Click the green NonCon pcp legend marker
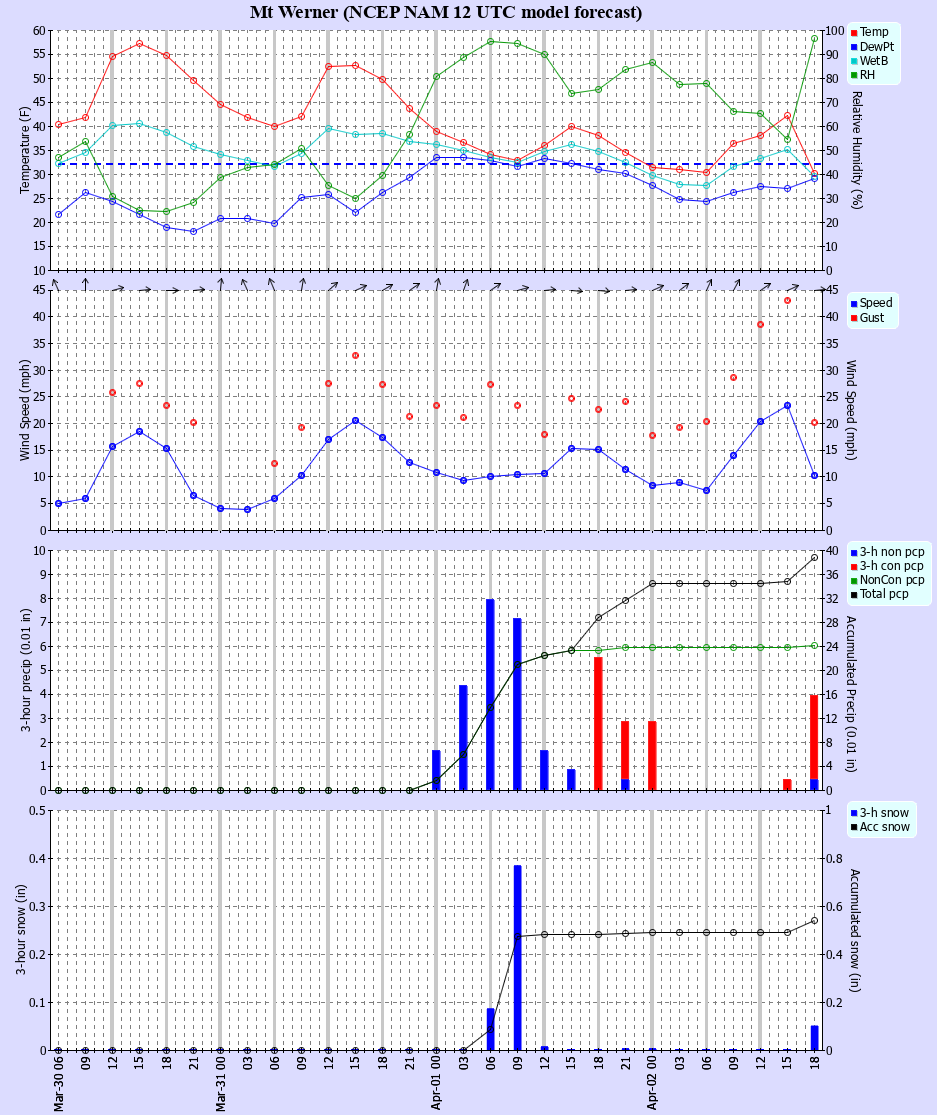 [853, 579]
